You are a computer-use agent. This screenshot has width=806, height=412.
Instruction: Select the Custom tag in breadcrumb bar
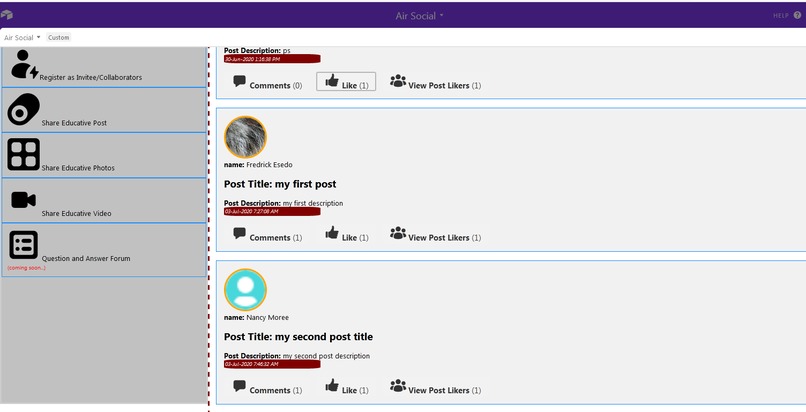point(59,38)
